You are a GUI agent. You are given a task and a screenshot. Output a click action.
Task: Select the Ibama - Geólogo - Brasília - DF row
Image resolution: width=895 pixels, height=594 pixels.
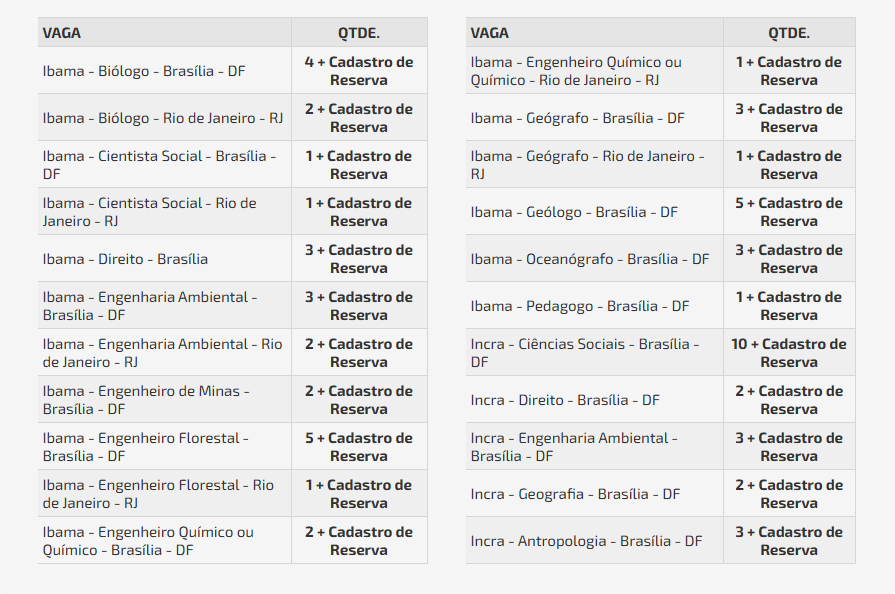click(574, 212)
